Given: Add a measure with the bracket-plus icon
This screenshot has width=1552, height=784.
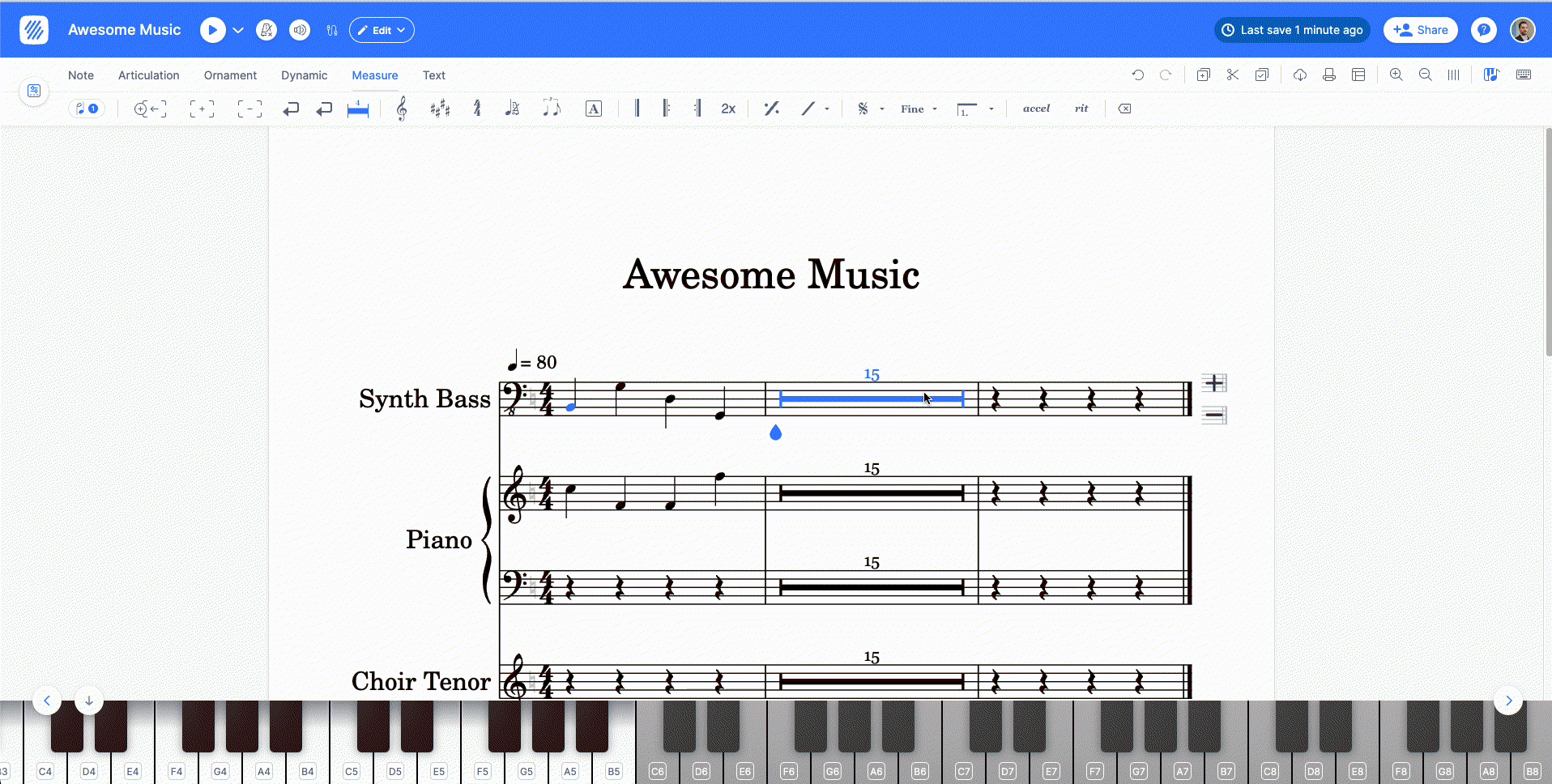Looking at the screenshot, I should tap(202, 109).
